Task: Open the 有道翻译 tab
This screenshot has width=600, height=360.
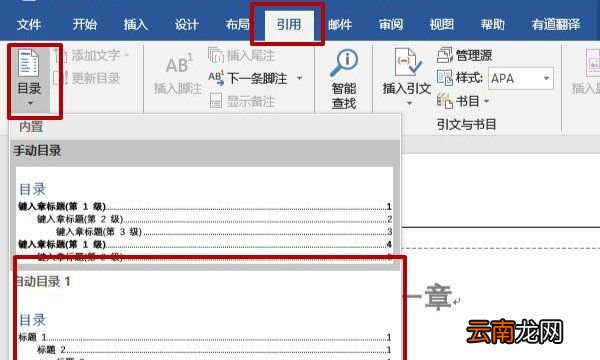Action: click(x=556, y=25)
